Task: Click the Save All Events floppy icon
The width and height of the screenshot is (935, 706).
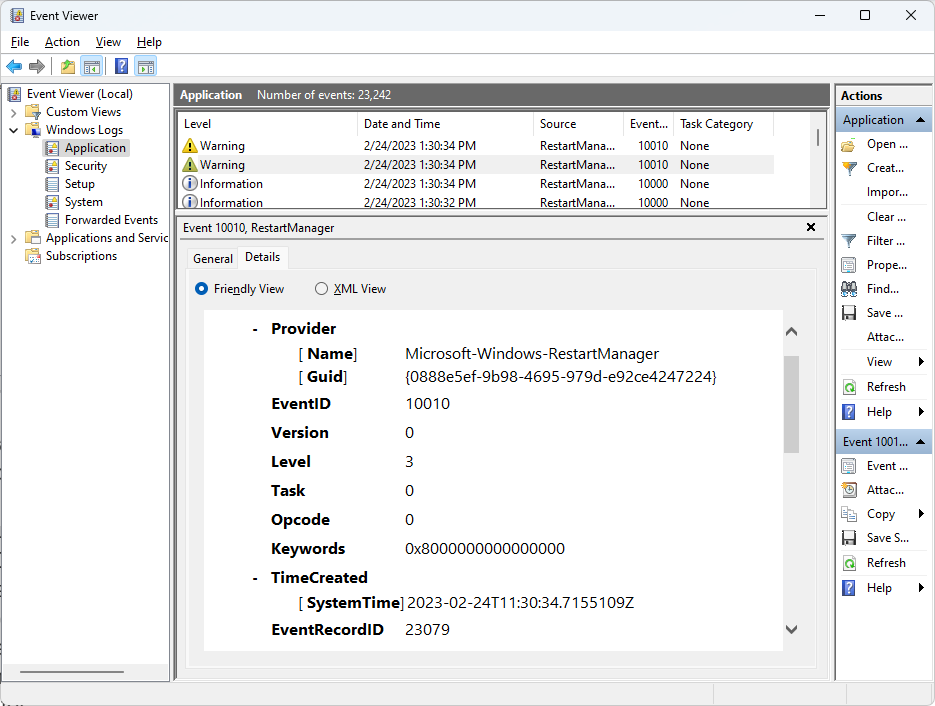Action: (849, 313)
